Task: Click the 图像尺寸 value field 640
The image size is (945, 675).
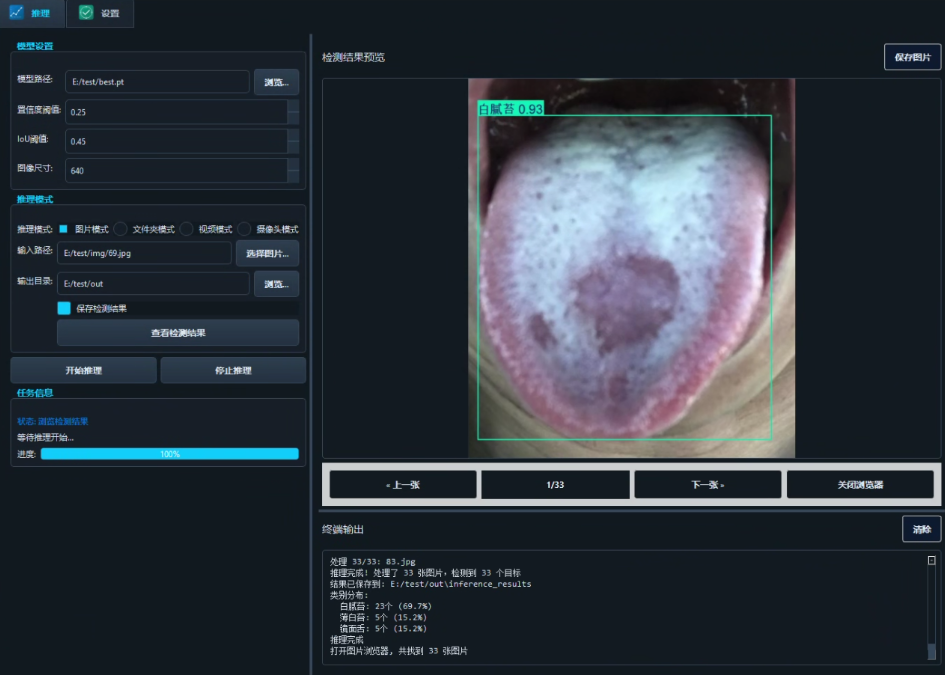Action: 176,171
